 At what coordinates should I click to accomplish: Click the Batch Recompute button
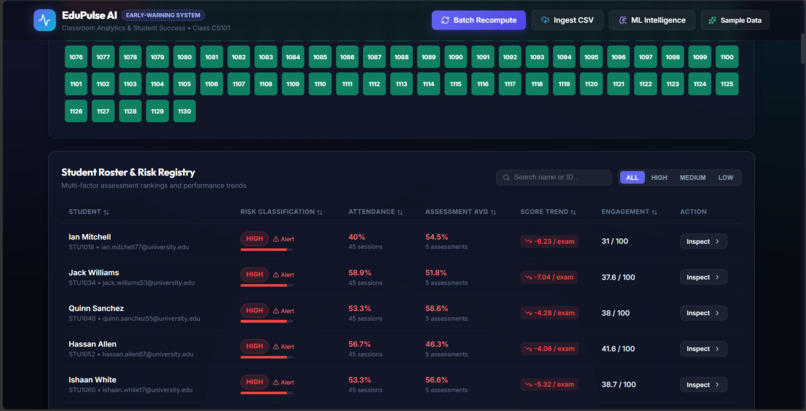[479, 20]
